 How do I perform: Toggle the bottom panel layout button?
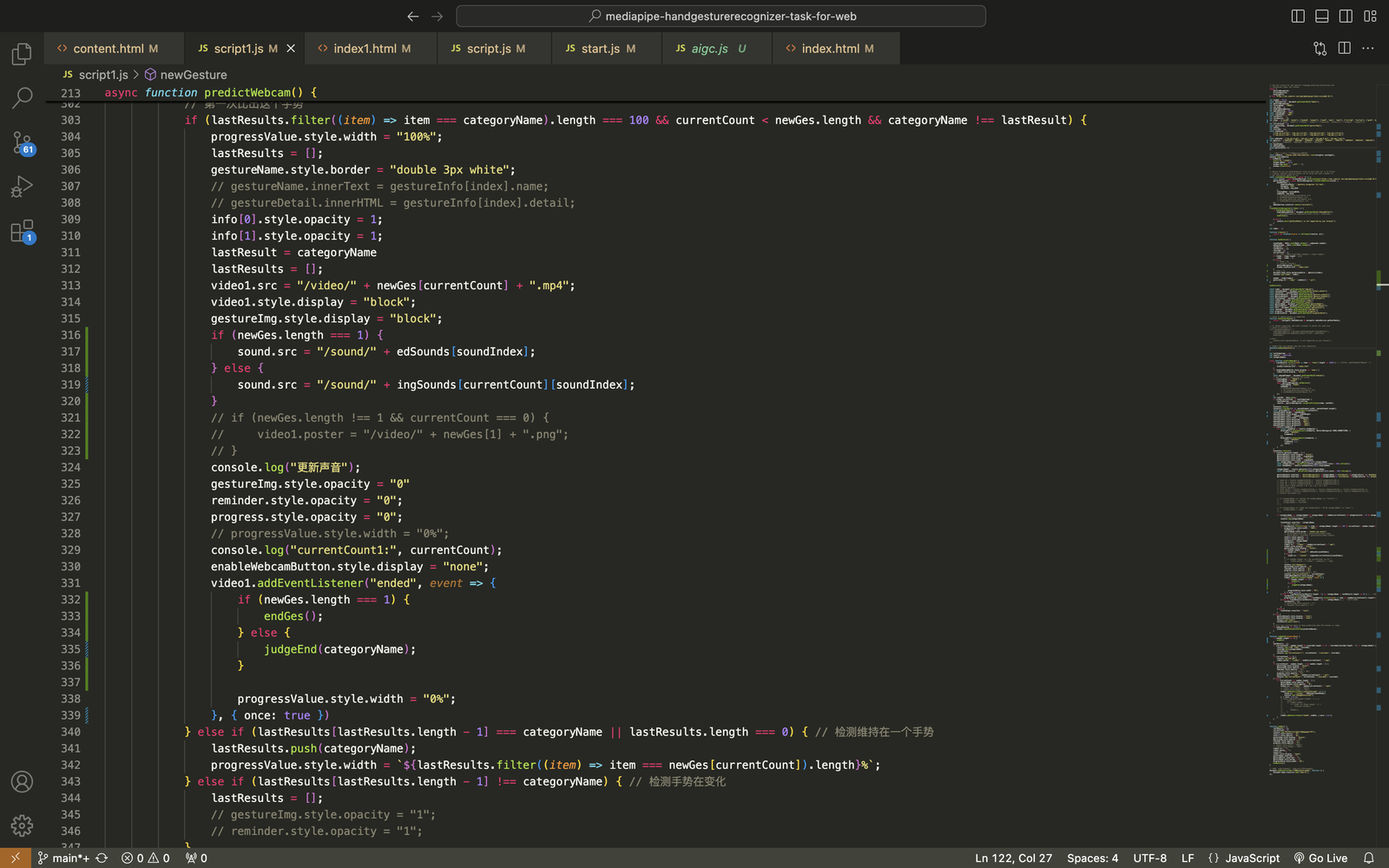point(1322,16)
